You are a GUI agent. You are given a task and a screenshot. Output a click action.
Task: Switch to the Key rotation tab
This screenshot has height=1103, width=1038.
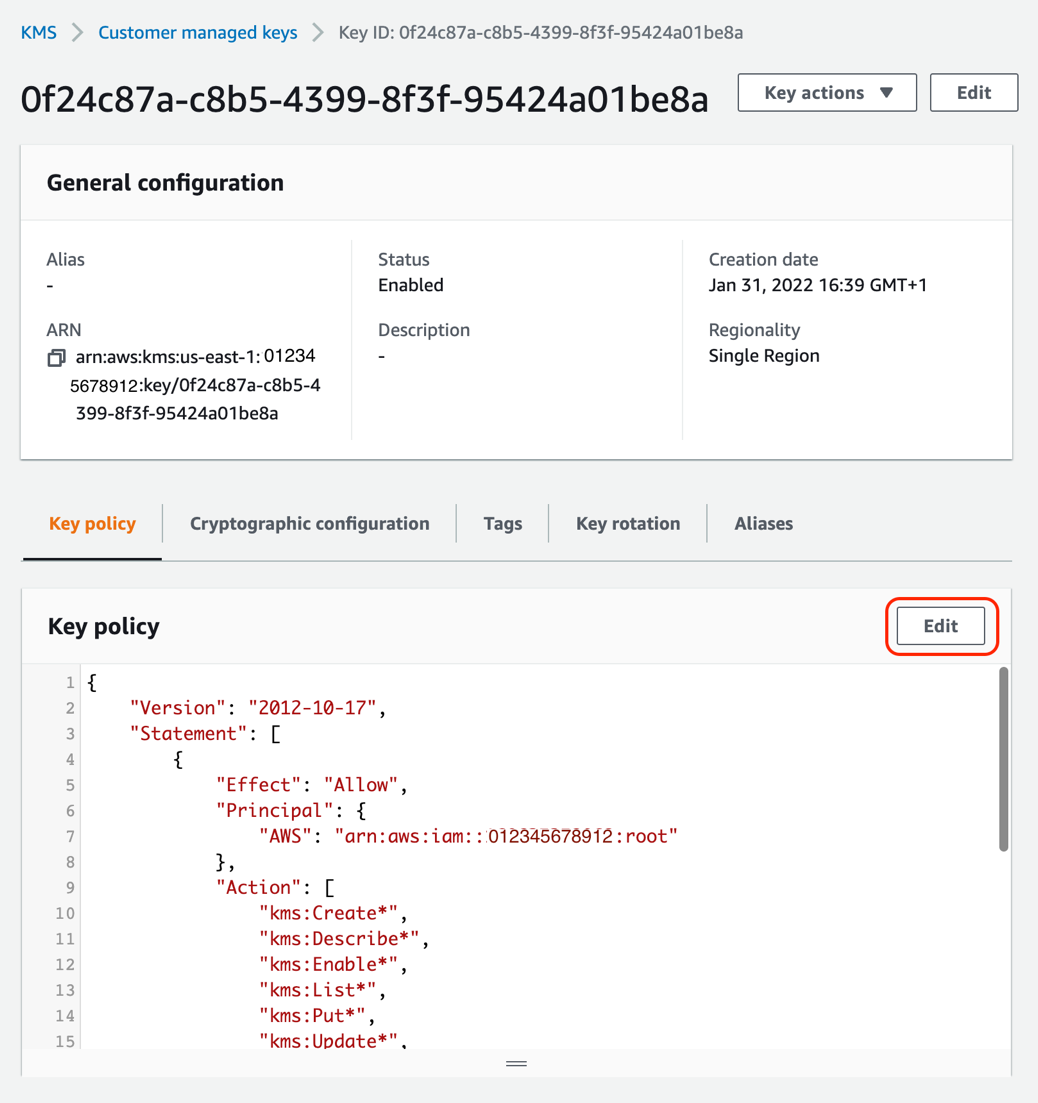tap(628, 523)
